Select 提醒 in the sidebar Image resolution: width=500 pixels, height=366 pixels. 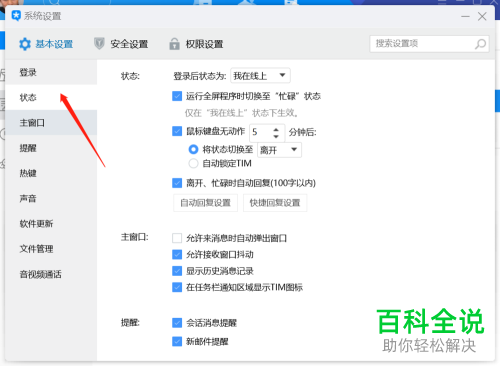click(51, 148)
